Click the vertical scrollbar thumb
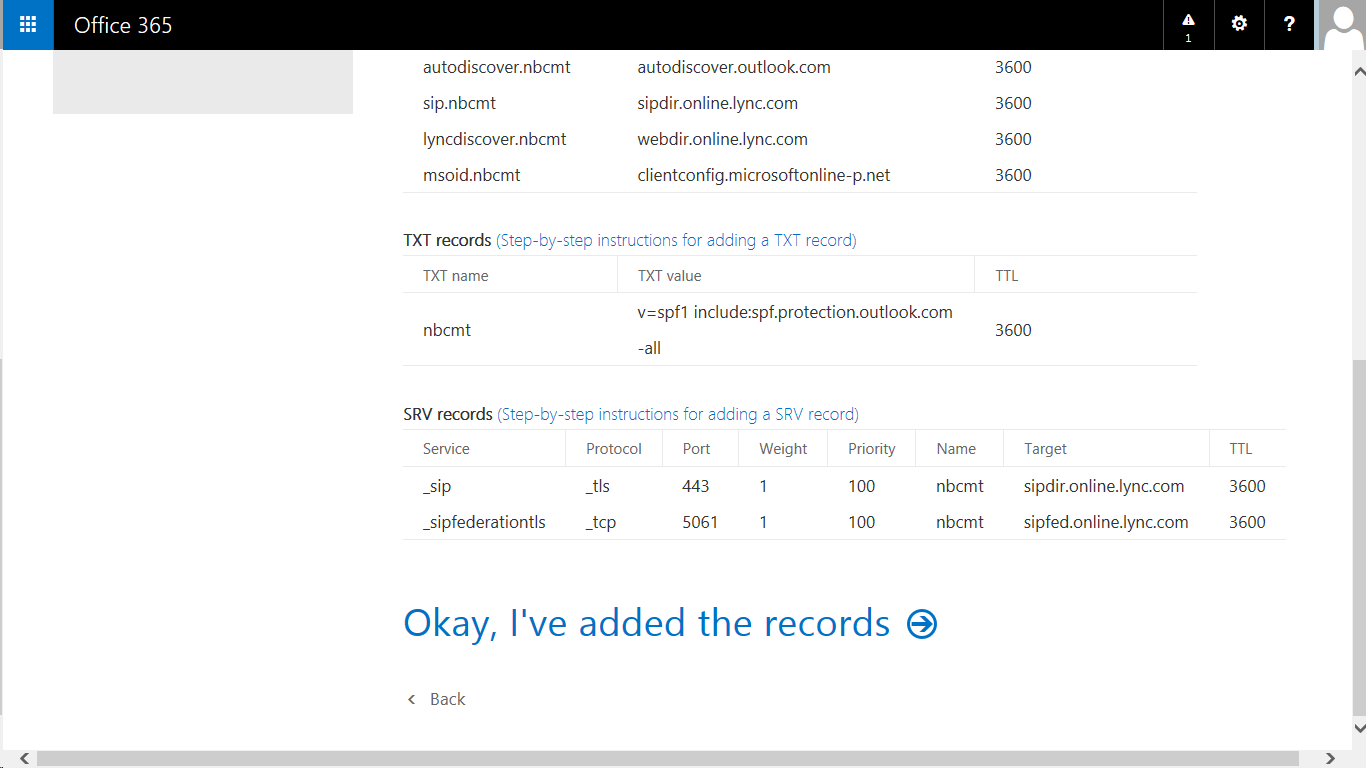The width and height of the screenshot is (1366, 768). [x=1359, y=537]
